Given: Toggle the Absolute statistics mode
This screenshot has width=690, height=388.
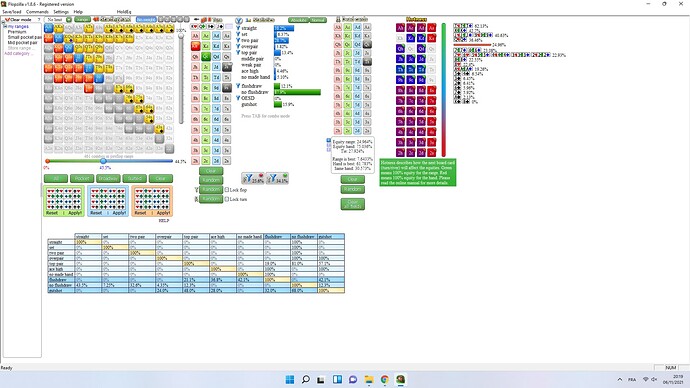Looking at the screenshot, I should (x=298, y=20).
